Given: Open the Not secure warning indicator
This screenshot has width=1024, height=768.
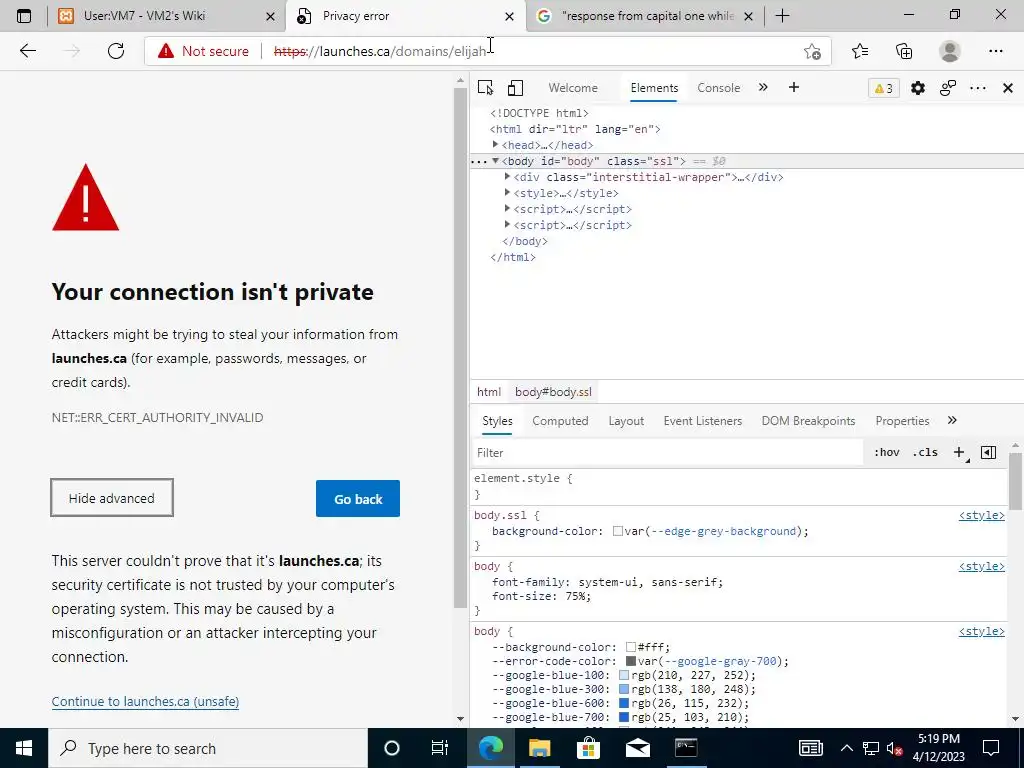Looking at the screenshot, I should coord(203,51).
